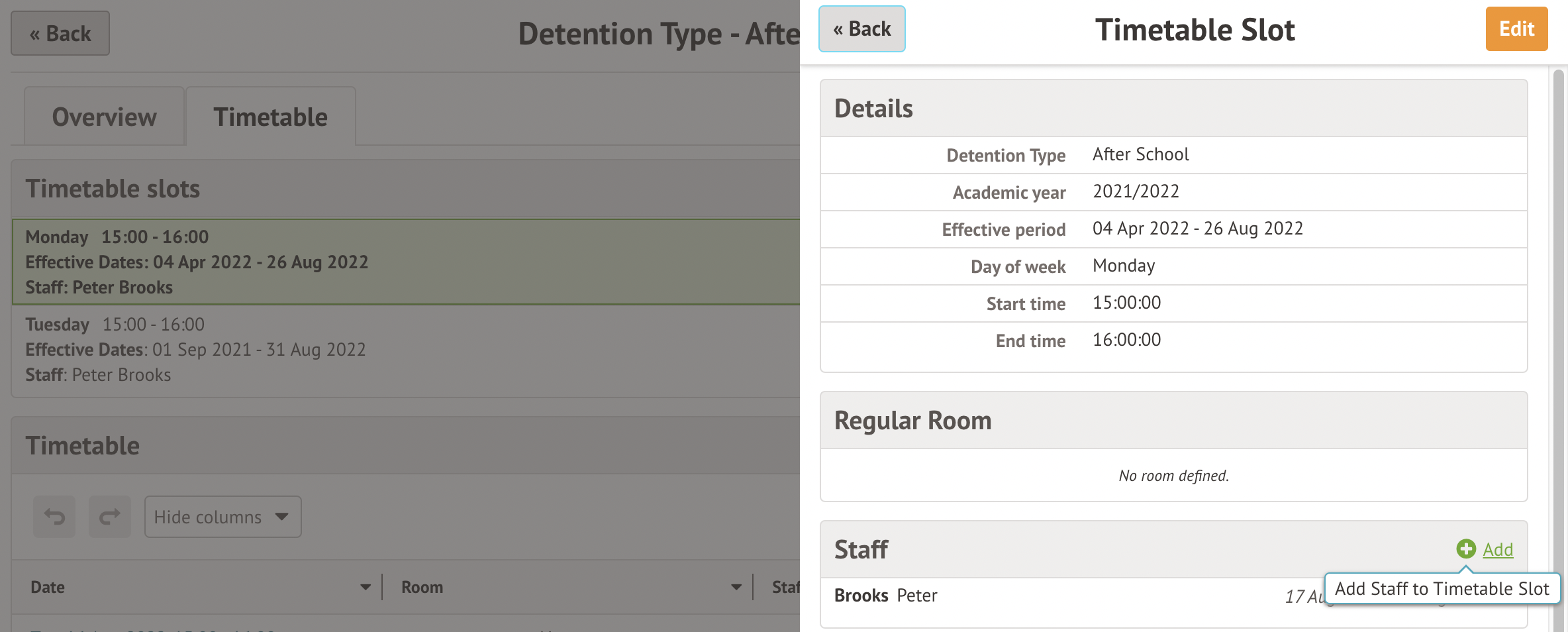Click the undo arrow icon
1568x632 pixels.
pos(54,517)
